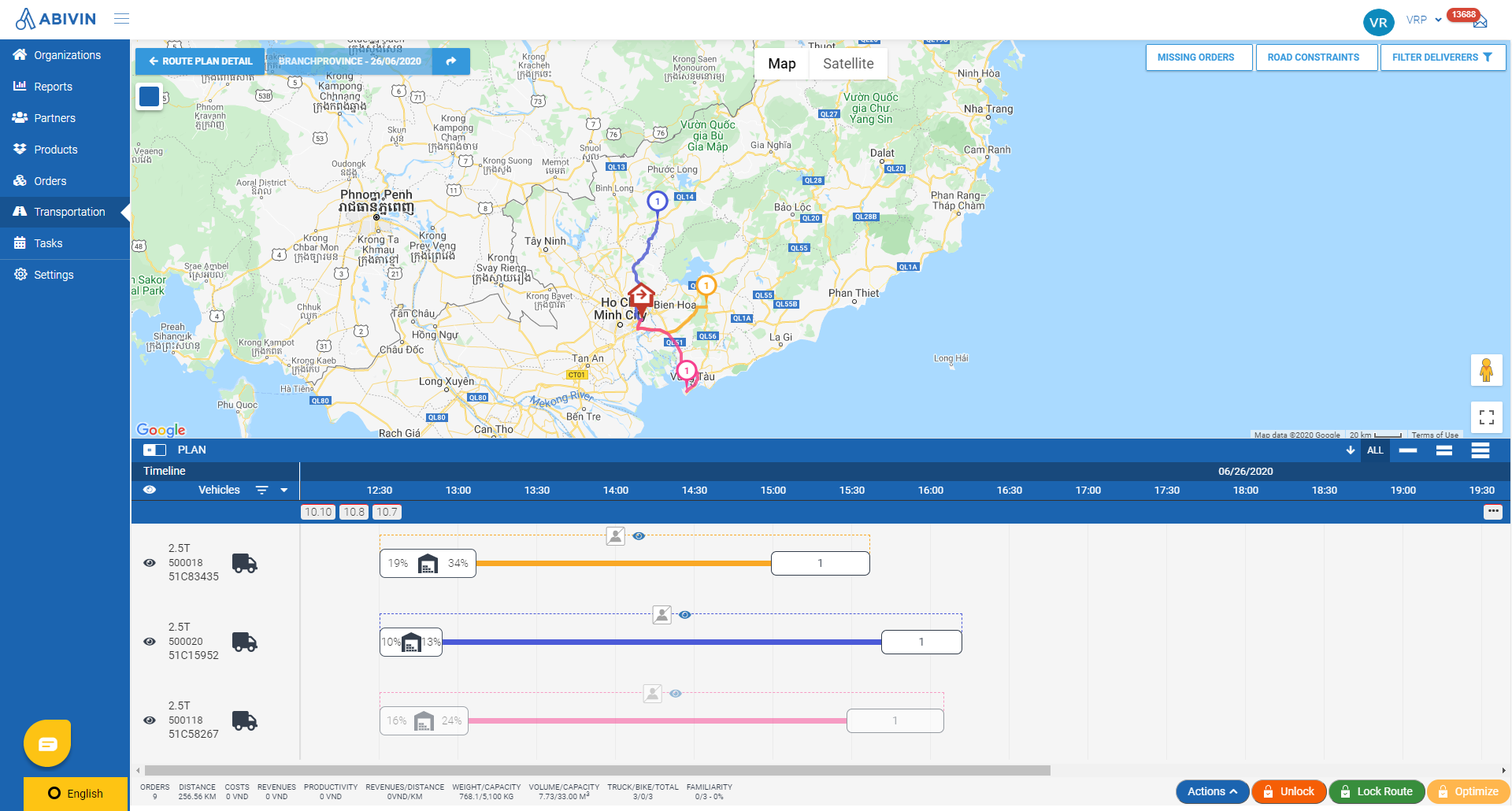Toggle visibility of all vehicles eye icon
This screenshot has height=811, width=1512.
tap(150, 490)
